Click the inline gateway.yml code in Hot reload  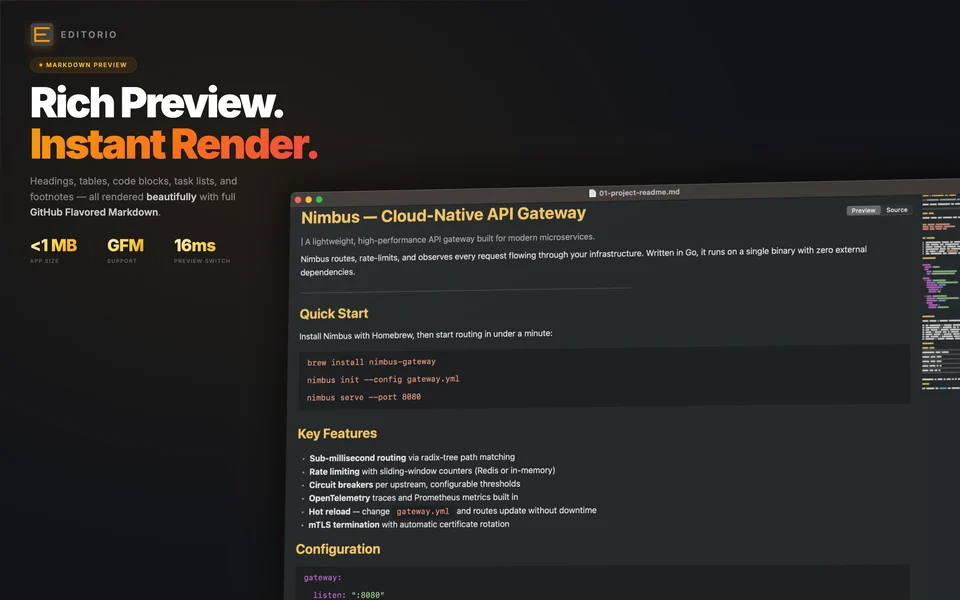422,511
